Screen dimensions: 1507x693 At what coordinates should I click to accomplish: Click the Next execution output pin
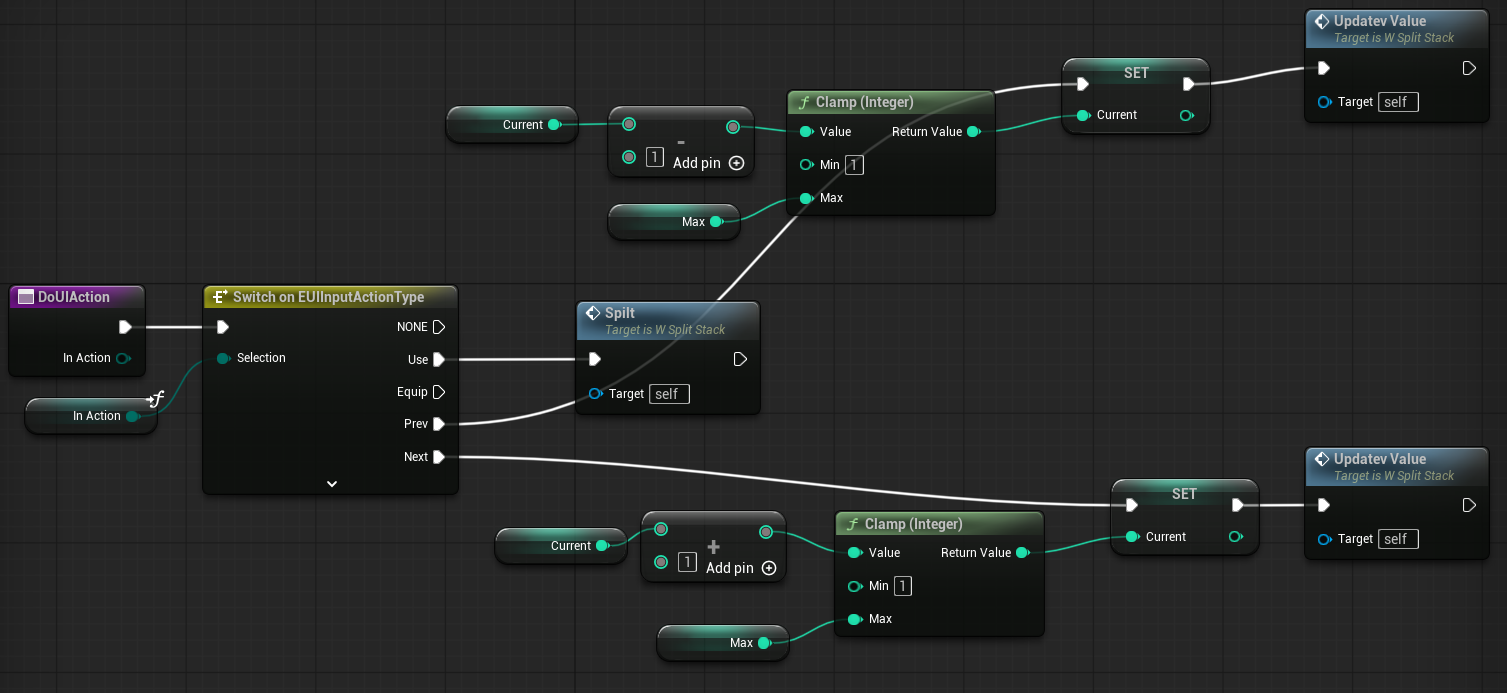click(439, 457)
